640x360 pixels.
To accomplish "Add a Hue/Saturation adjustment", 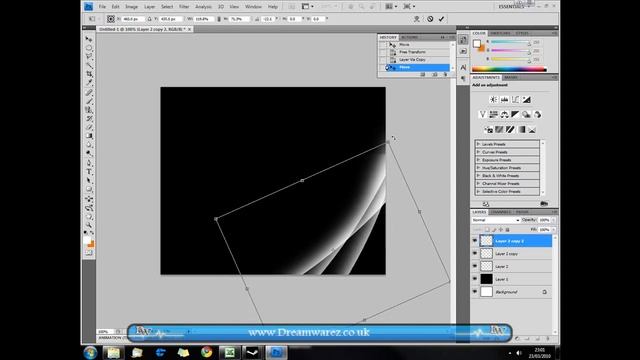I will coord(493,115).
